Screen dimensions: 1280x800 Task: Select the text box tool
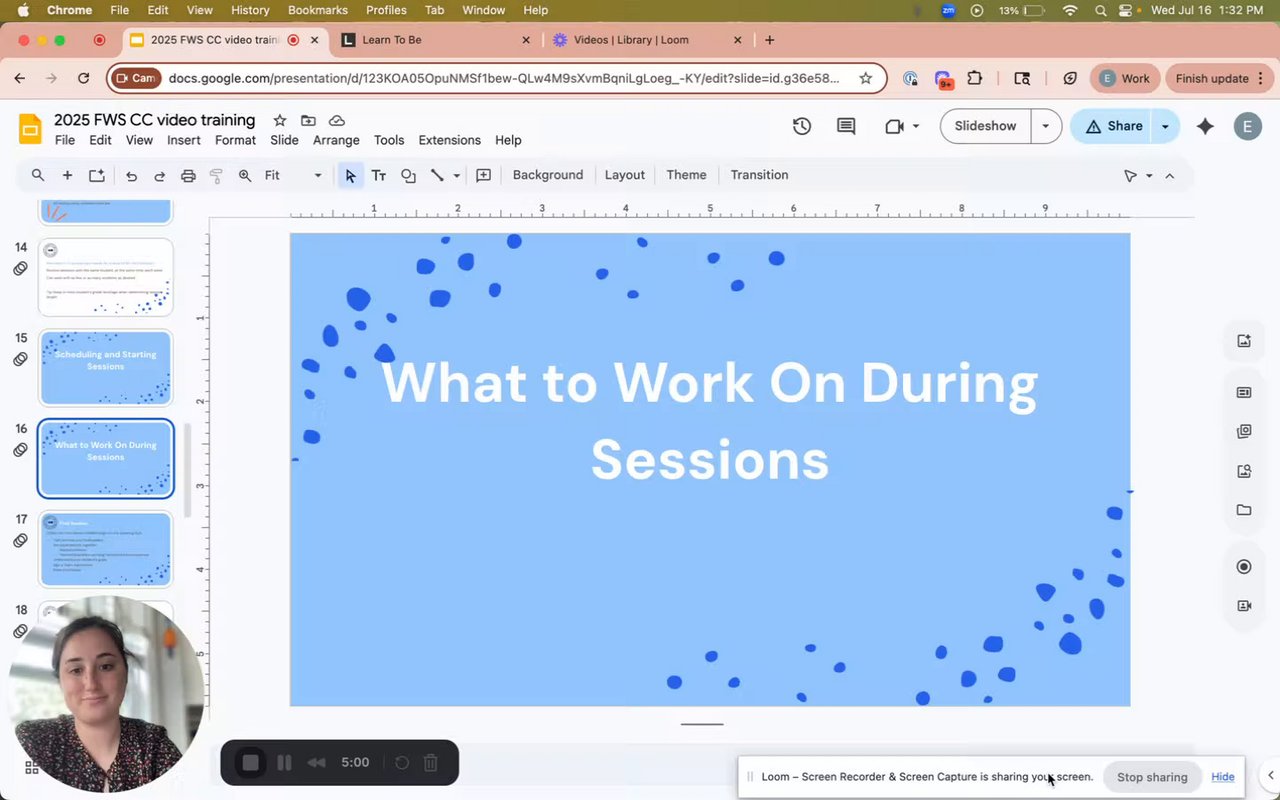click(x=379, y=175)
